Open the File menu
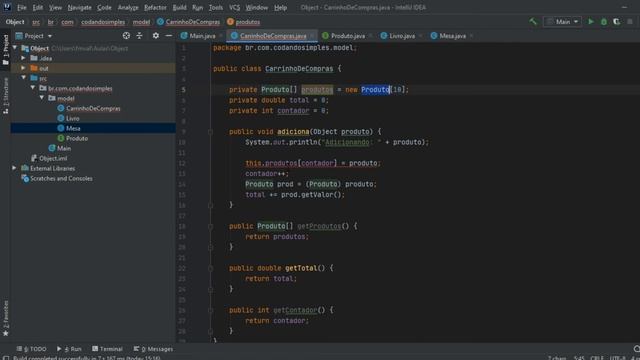Screen dimensions: 640x360 pos(22,7)
